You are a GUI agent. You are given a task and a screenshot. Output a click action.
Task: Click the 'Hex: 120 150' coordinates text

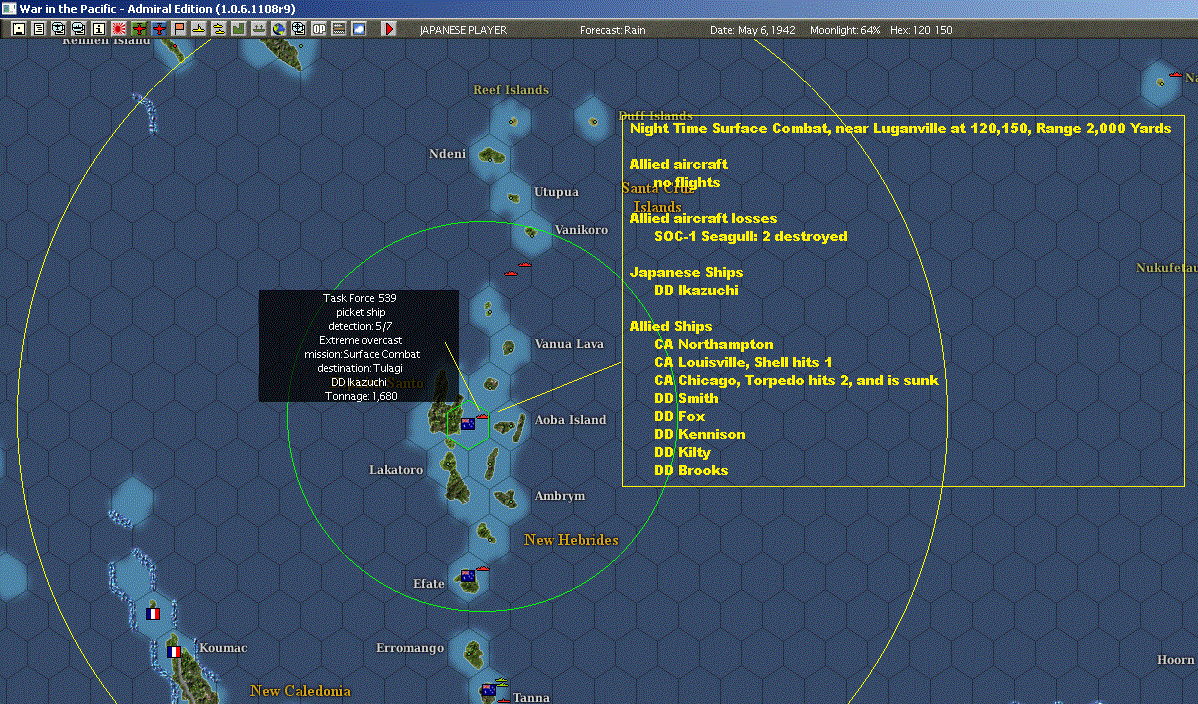(x=921, y=30)
